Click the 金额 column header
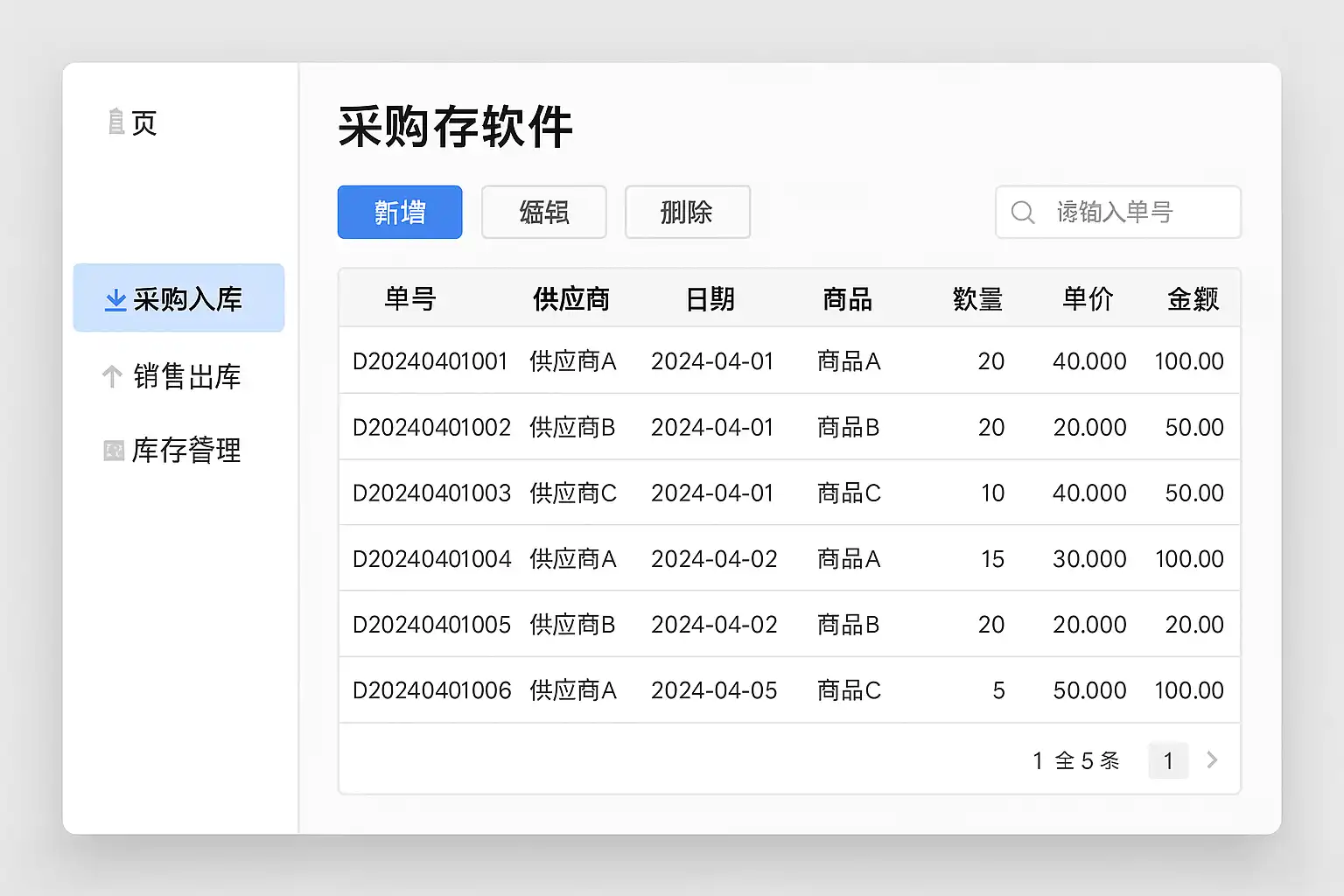Screen dimensions: 1344x896 click(1193, 299)
